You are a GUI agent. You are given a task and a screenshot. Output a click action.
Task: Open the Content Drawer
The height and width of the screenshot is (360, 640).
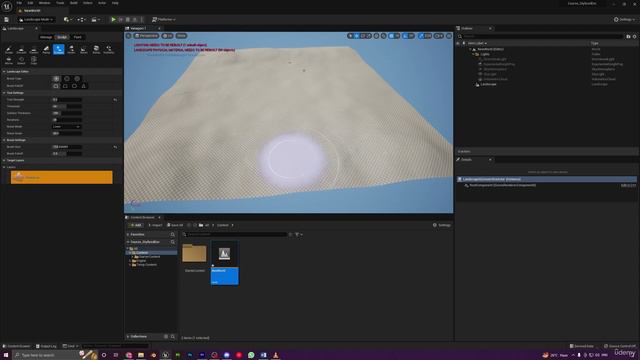17,346
